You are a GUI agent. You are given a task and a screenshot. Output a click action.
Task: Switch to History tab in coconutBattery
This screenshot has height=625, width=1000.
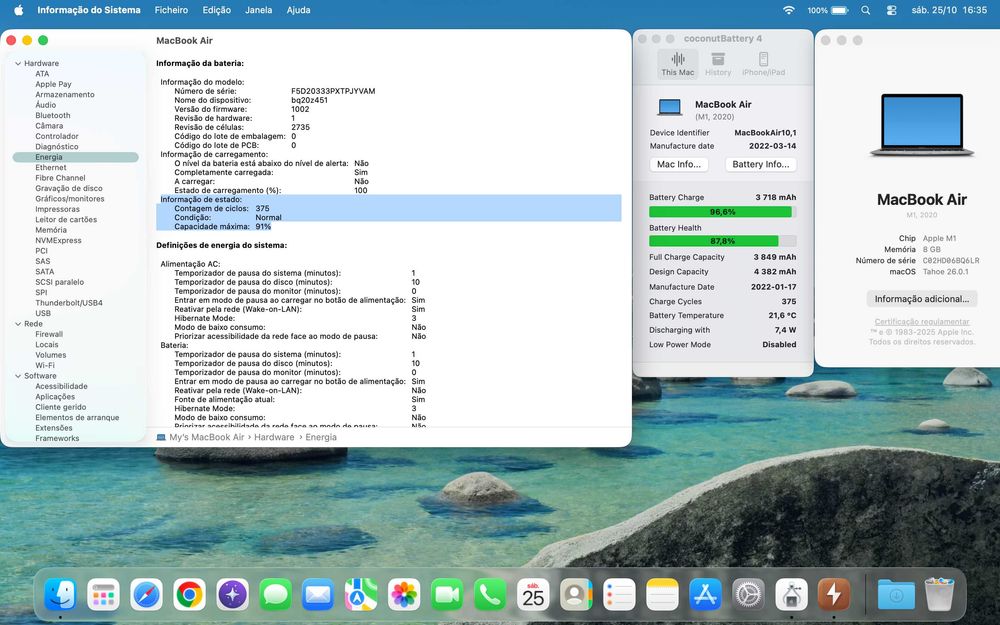(x=718, y=64)
